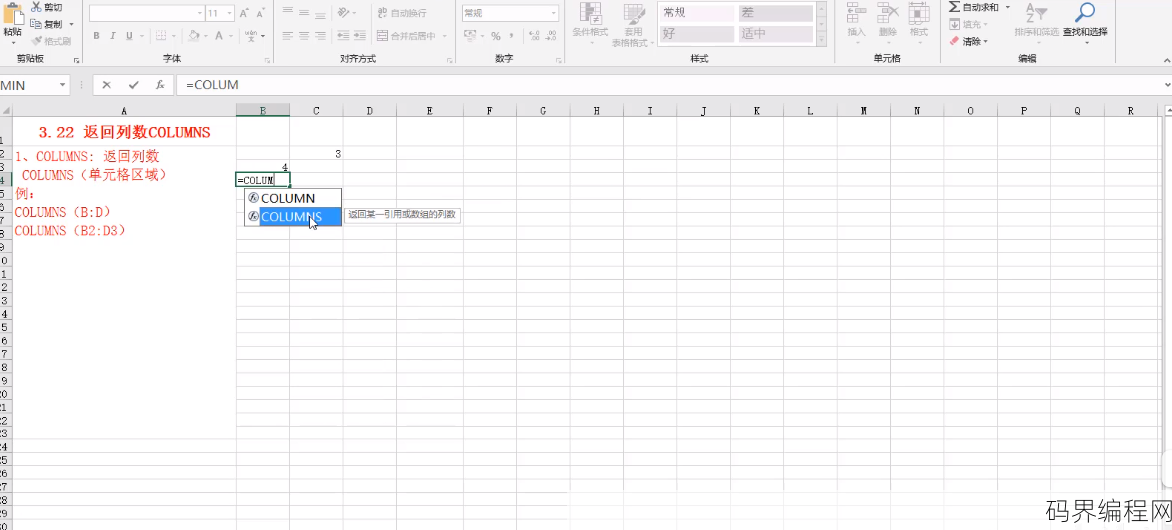The image size is (1172, 530).
Task: Click the Increase Indent icon
Action: tap(360, 36)
